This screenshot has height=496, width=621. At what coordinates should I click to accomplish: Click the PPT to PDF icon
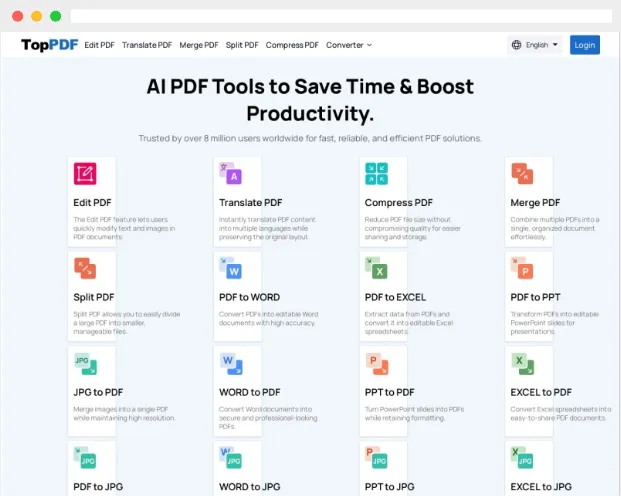[377, 364]
